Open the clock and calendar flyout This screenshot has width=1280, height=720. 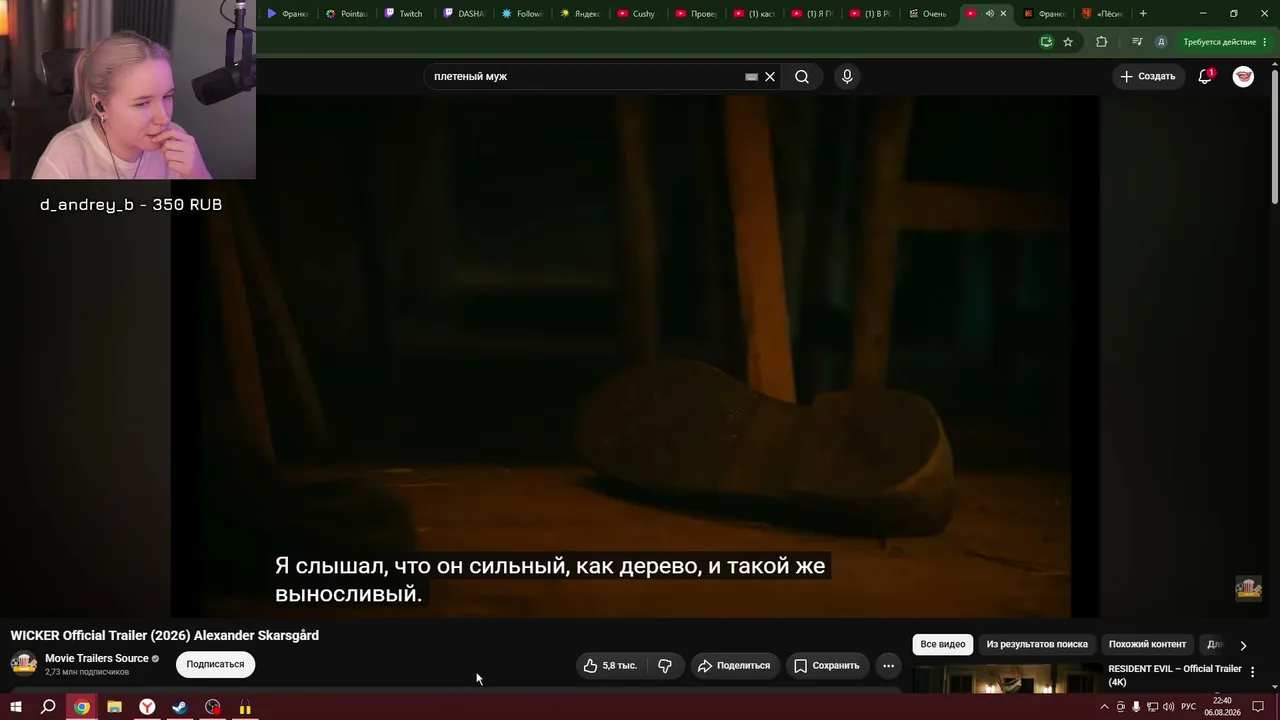tap(1222, 707)
